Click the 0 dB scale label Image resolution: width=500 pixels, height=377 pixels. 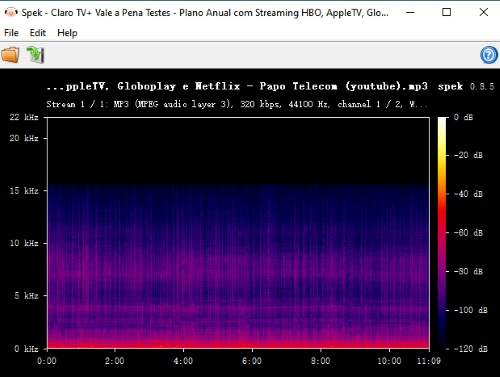pyautogui.click(x=463, y=117)
